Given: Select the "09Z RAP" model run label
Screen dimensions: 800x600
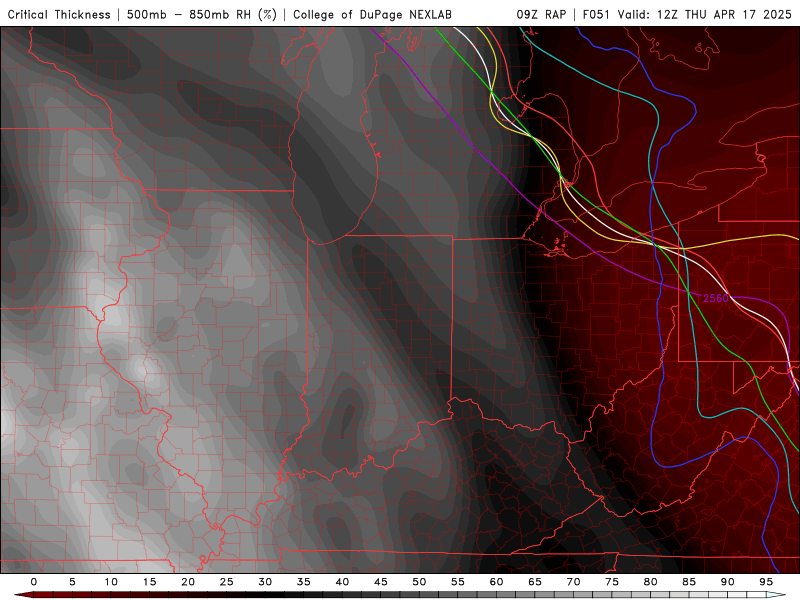Looking at the screenshot, I should tap(541, 14).
